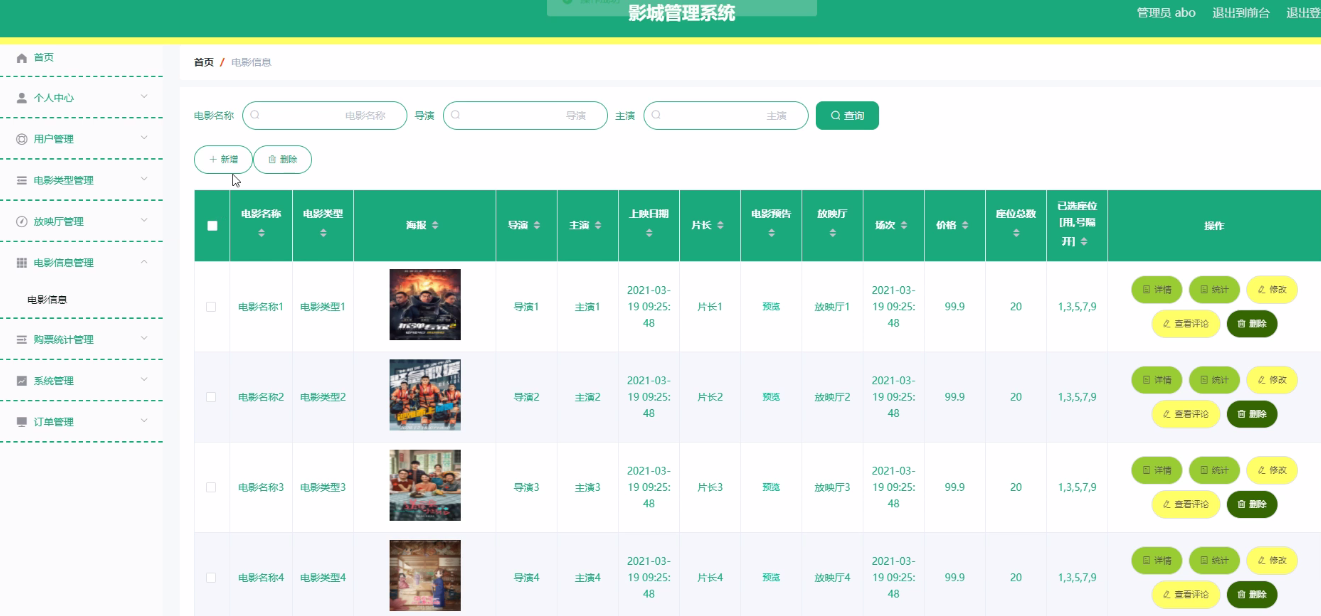Click the 电影信息管理 grid icon
The image size is (1321, 616).
coord(22,263)
